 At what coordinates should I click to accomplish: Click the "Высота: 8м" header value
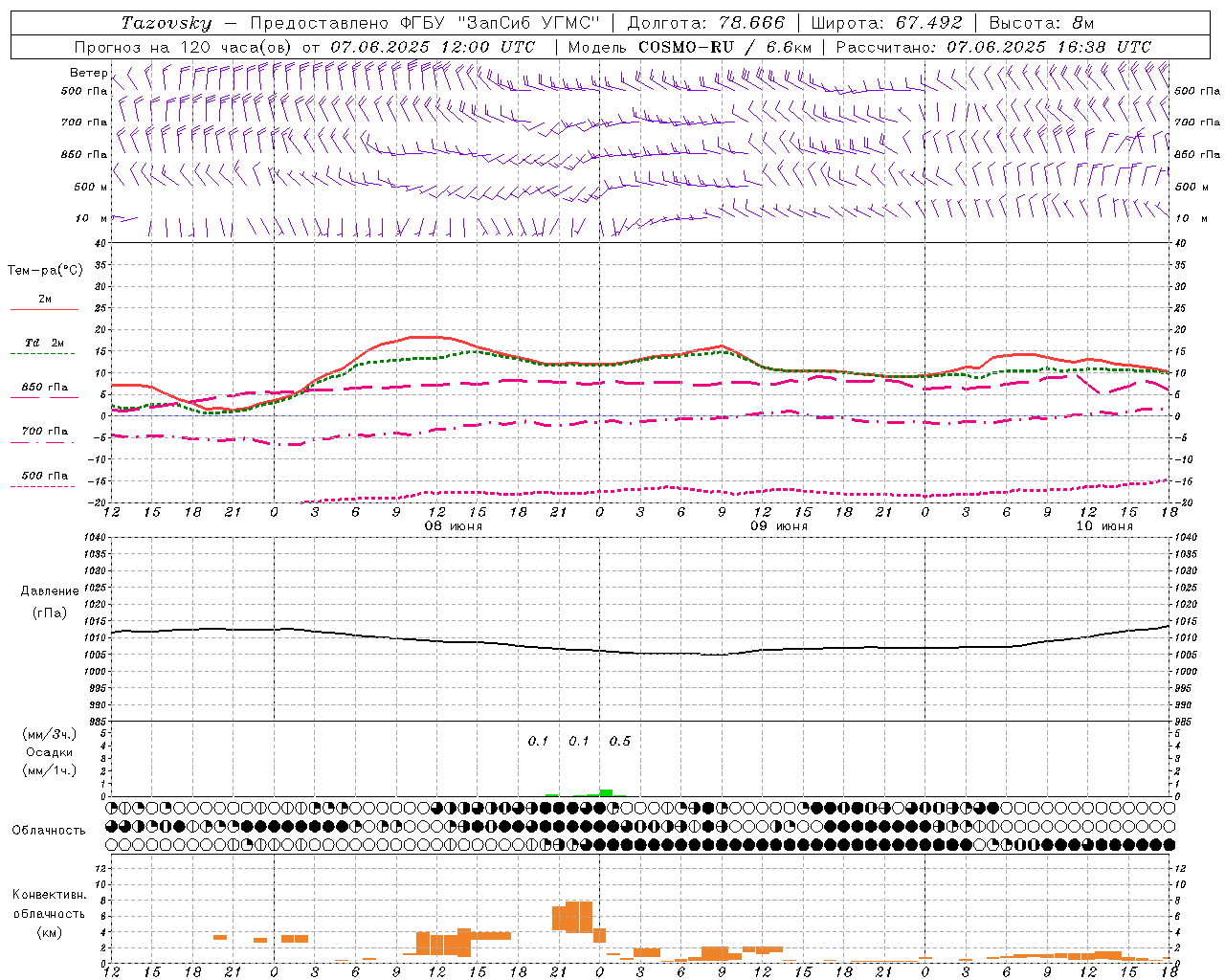[x=1041, y=23]
